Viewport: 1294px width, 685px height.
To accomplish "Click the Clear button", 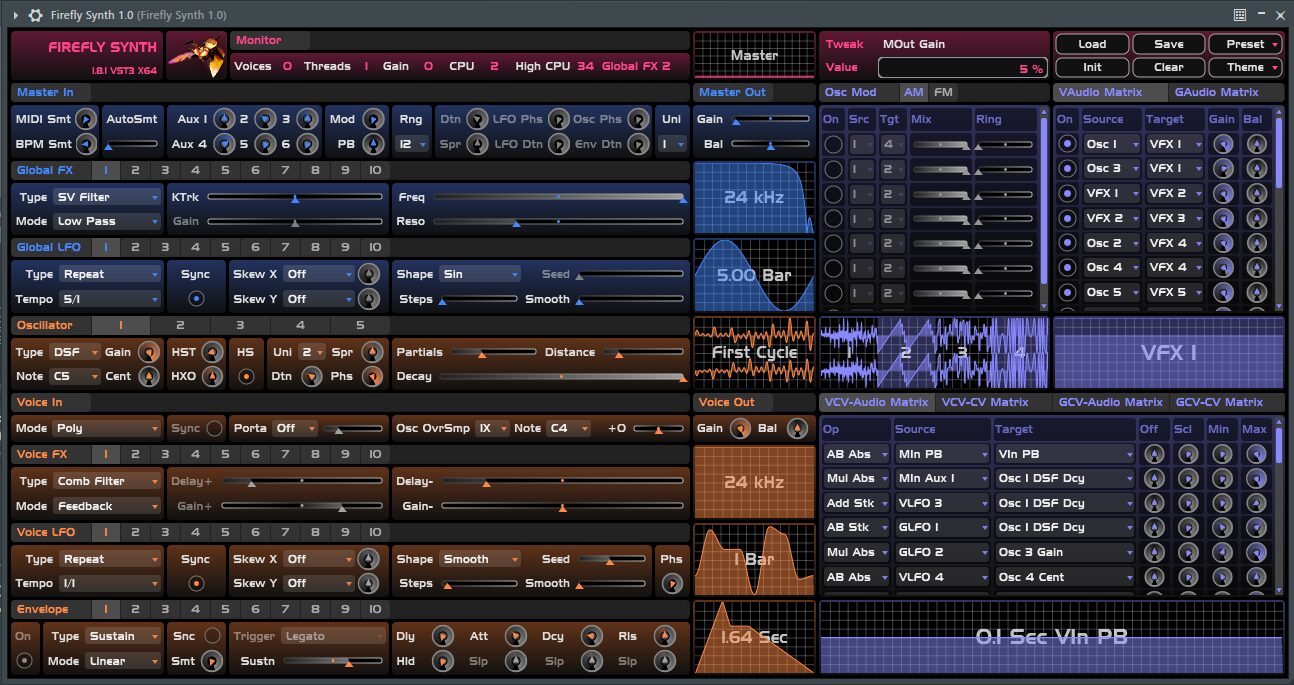I will 1168,67.
